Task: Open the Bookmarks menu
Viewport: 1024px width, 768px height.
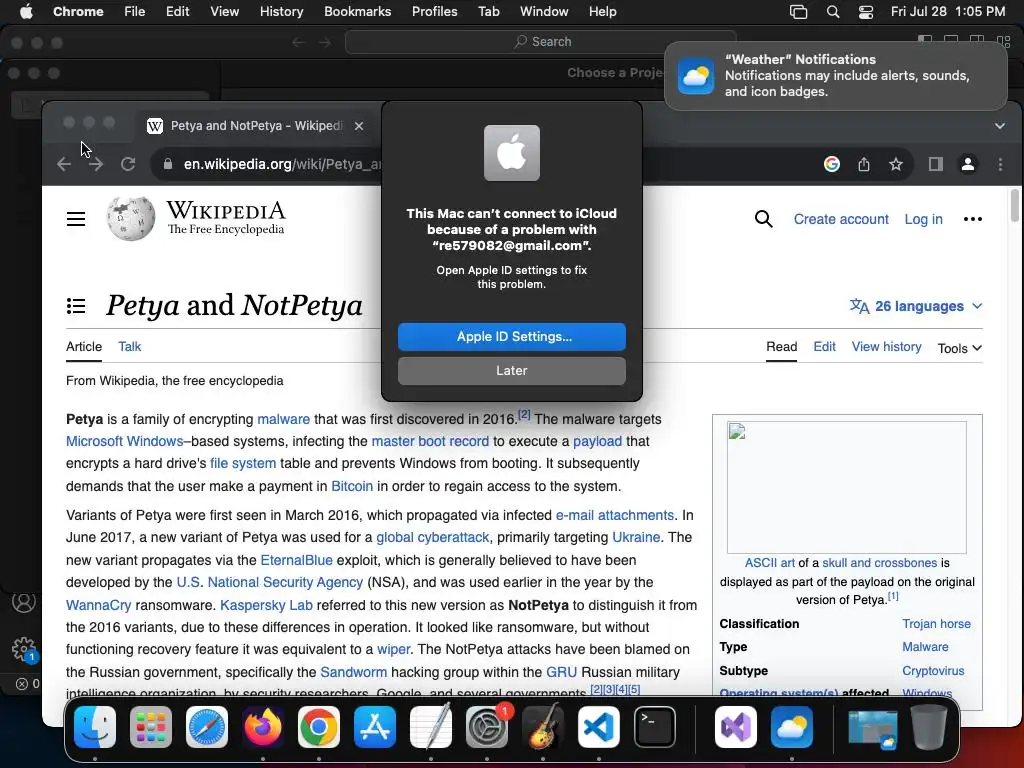Action: pos(357,11)
